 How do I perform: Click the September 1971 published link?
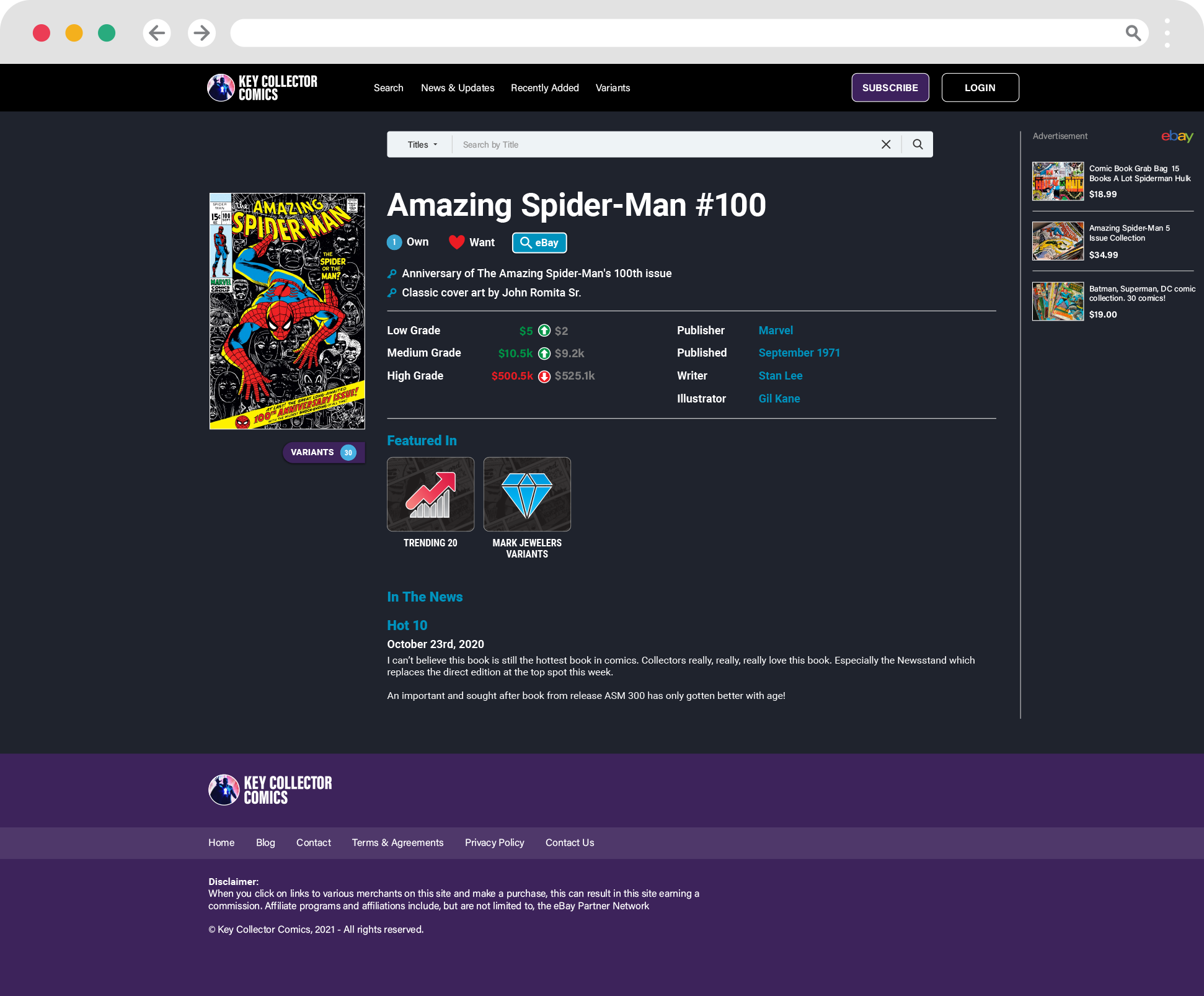[799, 353]
